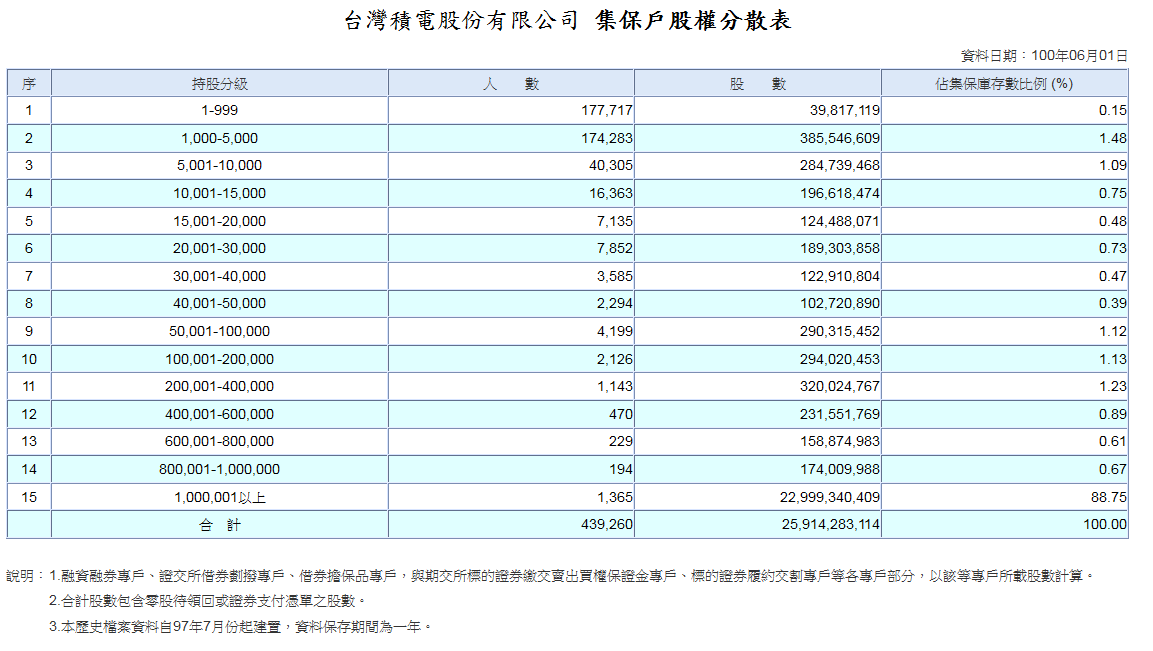
Task: Click share count 158,874,983
Action: [840, 442]
